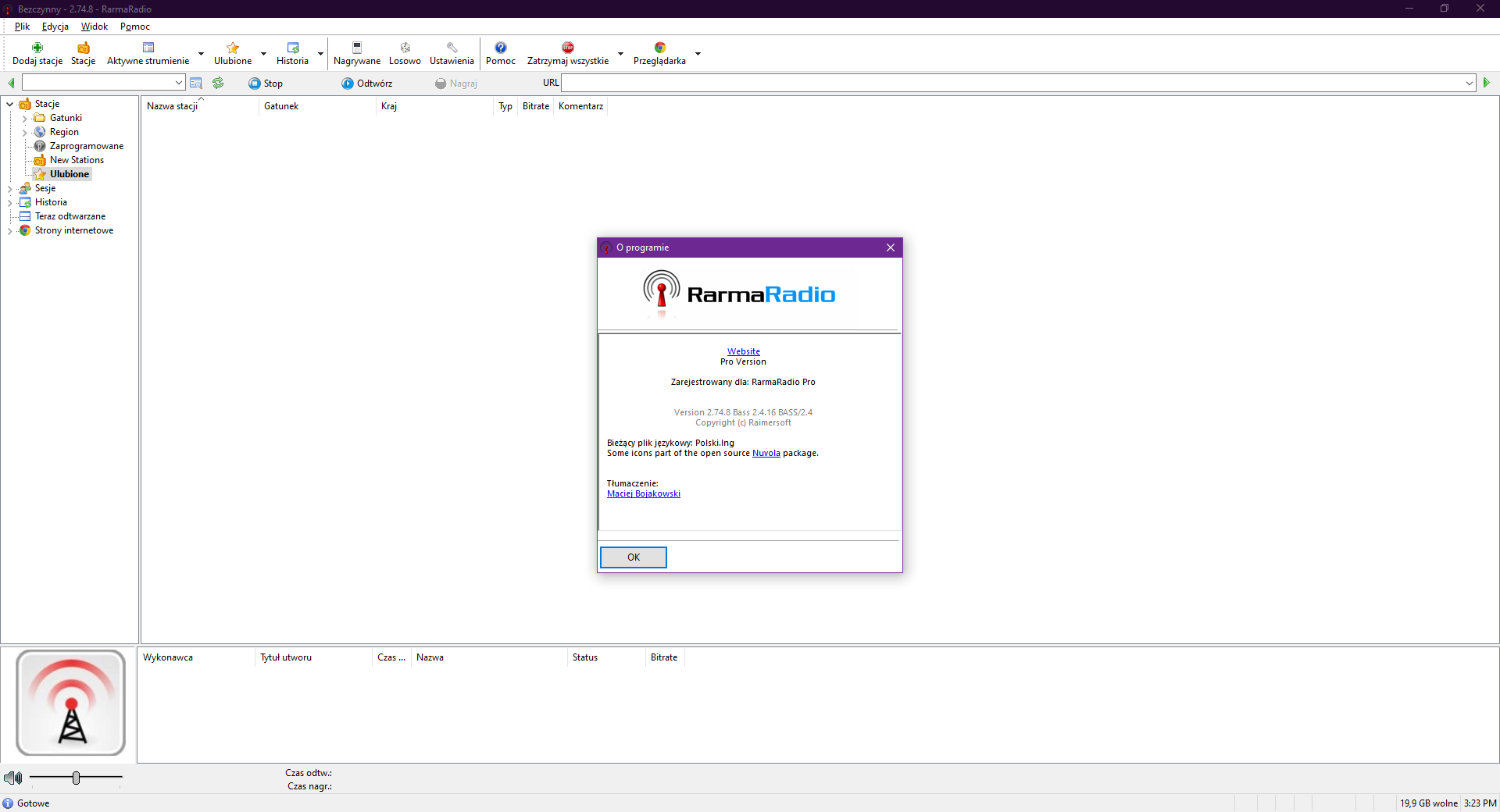Close the O programie dialog
Screen dimensions: 1500x812
pyautogui.click(x=891, y=248)
